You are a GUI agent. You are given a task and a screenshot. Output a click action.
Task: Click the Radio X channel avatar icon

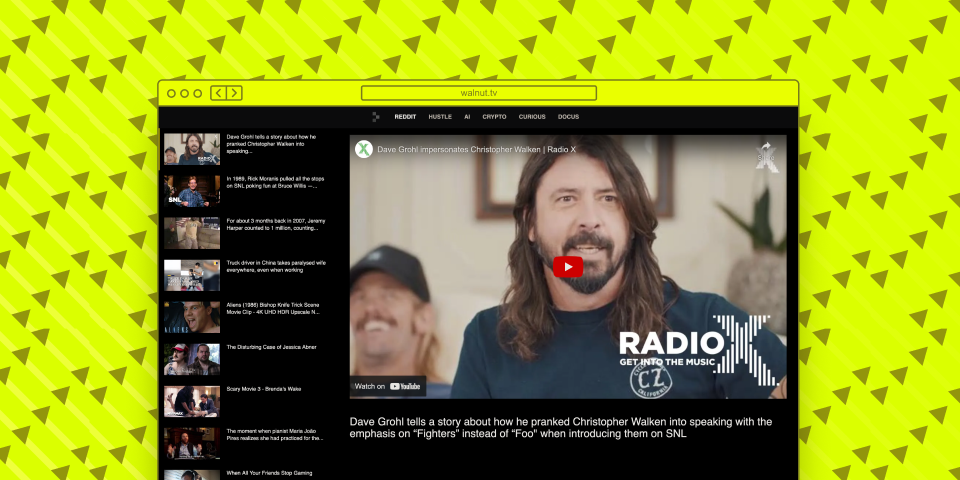pos(364,149)
